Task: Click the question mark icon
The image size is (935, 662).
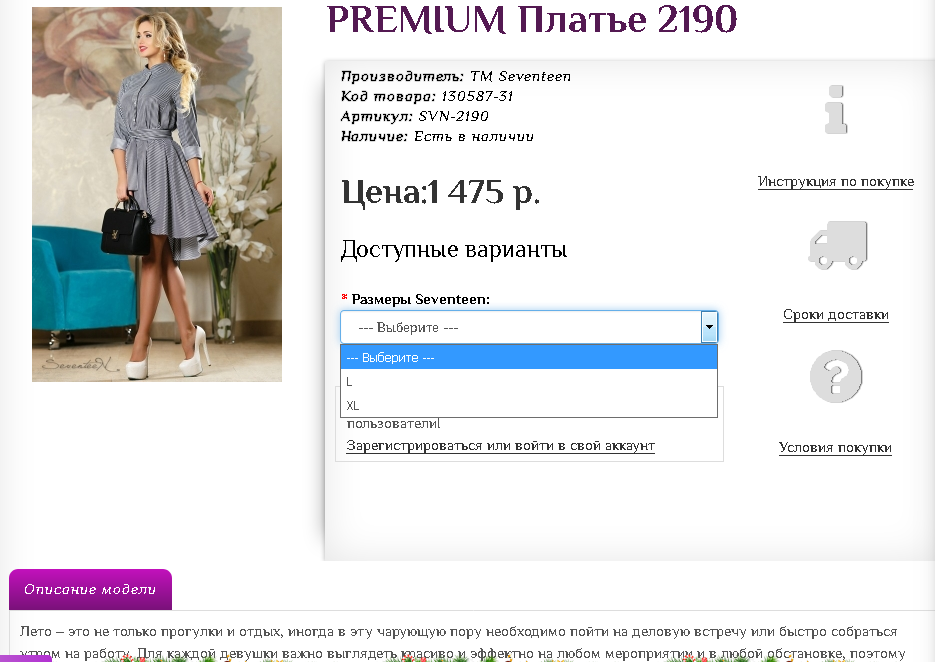Action: point(836,376)
